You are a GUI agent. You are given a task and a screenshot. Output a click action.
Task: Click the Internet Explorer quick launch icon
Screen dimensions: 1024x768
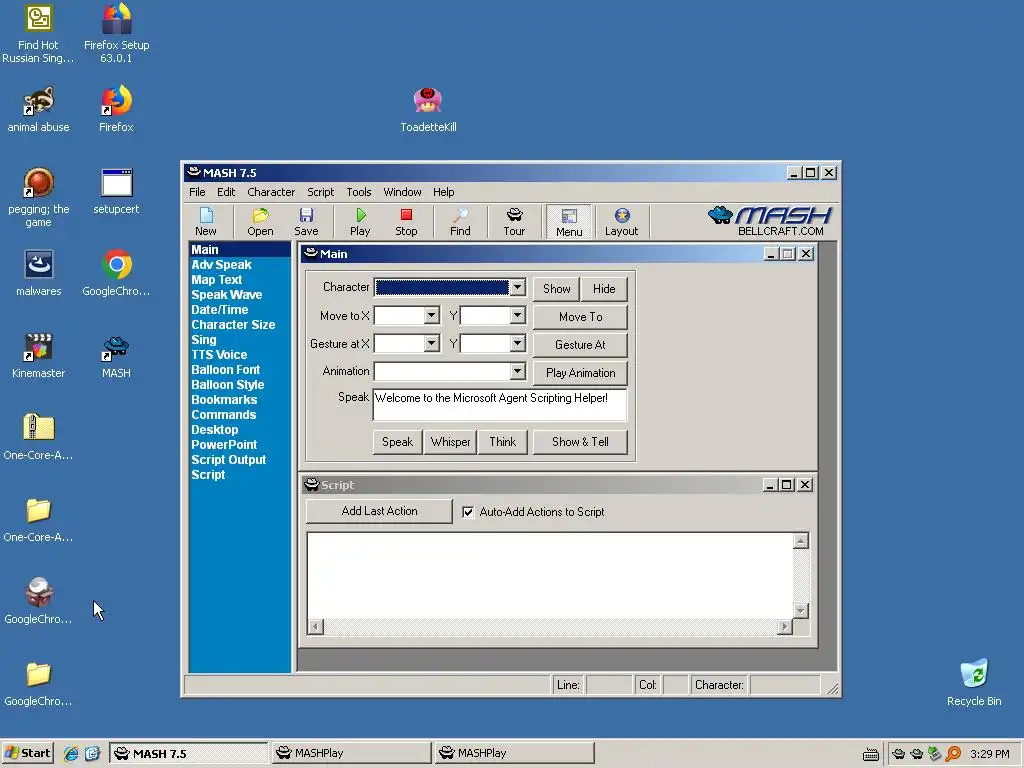[x=71, y=753]
